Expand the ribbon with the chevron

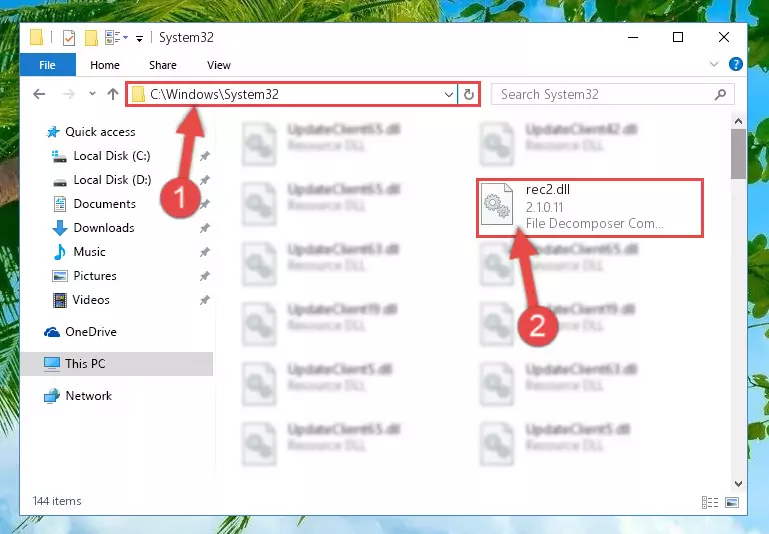click(x=714, y=64)
